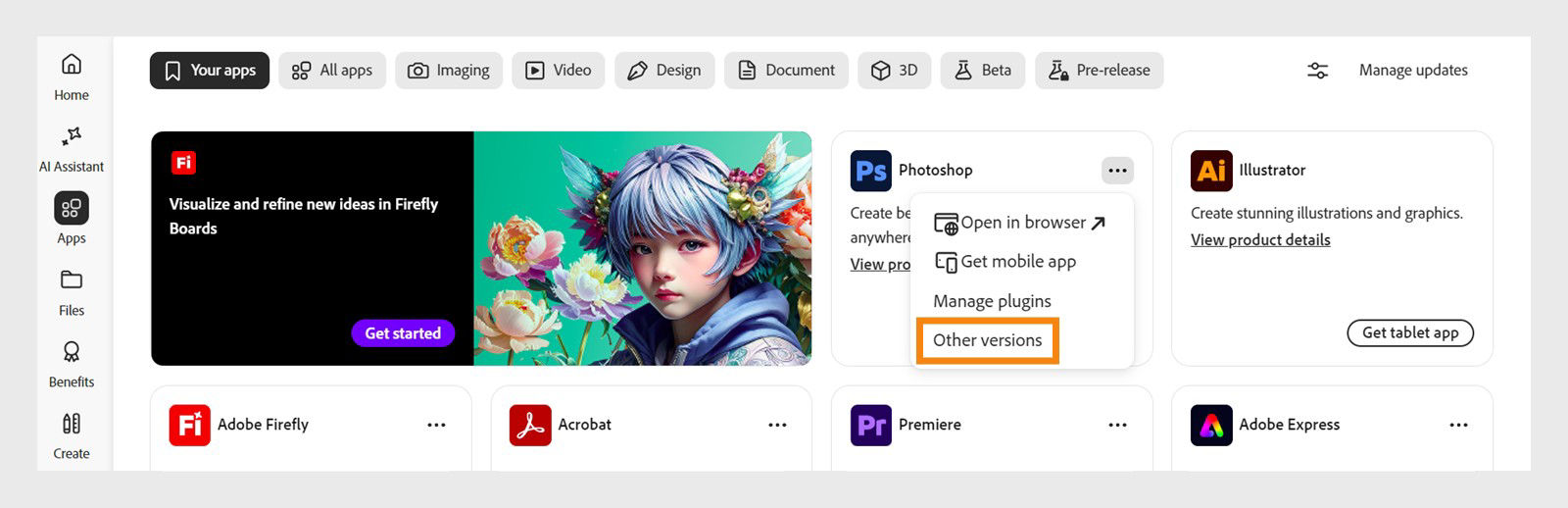This screenshot has width=1568, height=508.
Task: Click the Acrobat app icon
Action: point(530,426)
